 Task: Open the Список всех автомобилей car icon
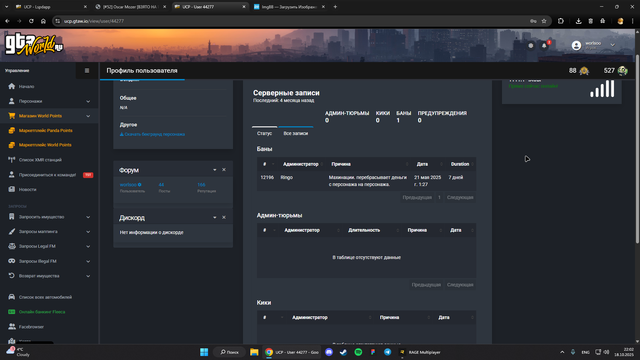(x=11, y=297)
